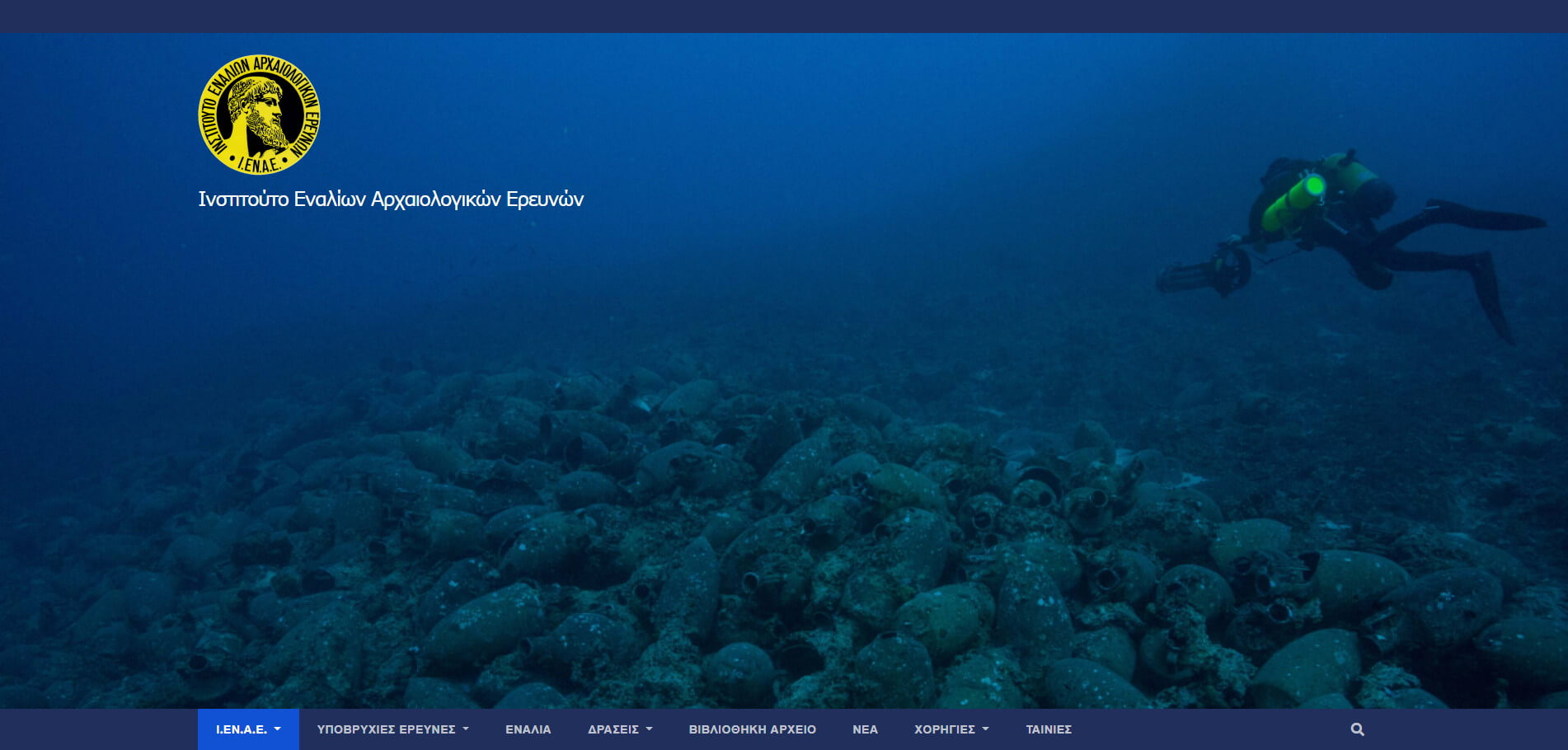Click the diver's underwater scooter
Viewport: 1568px width, 750px height.
1205,271
